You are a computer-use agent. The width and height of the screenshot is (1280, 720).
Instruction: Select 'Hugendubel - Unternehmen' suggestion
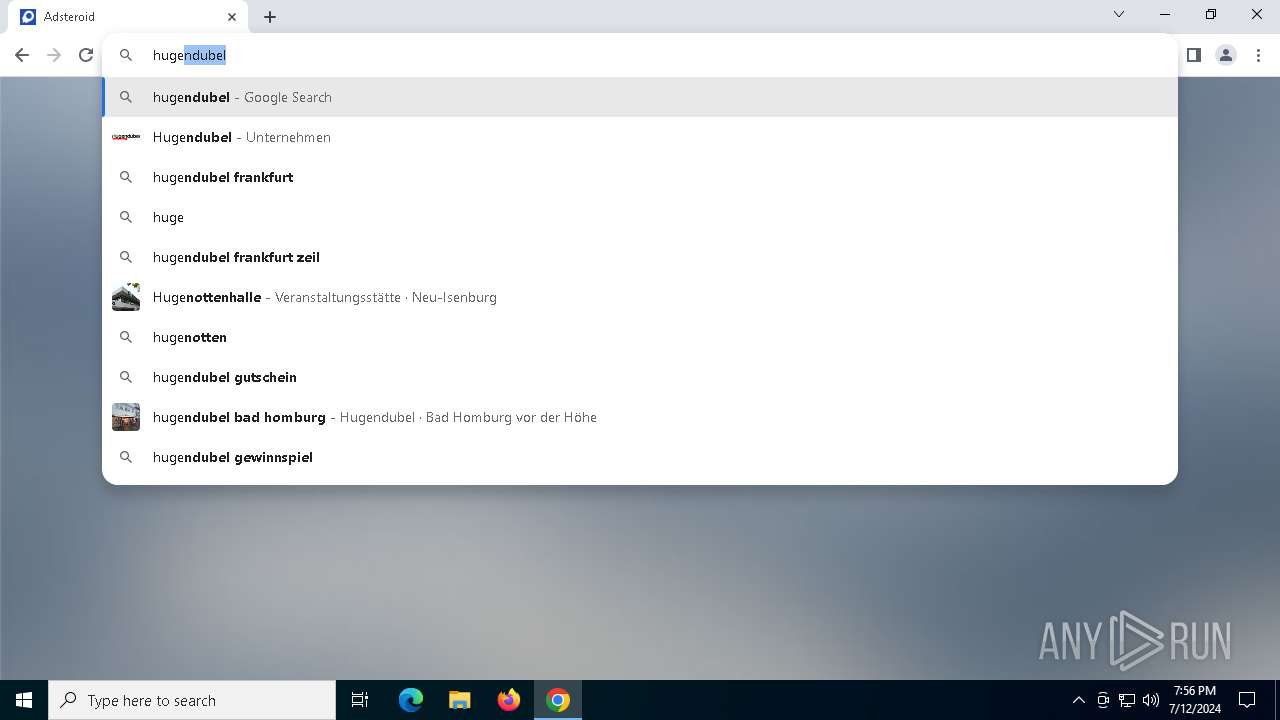640,137
